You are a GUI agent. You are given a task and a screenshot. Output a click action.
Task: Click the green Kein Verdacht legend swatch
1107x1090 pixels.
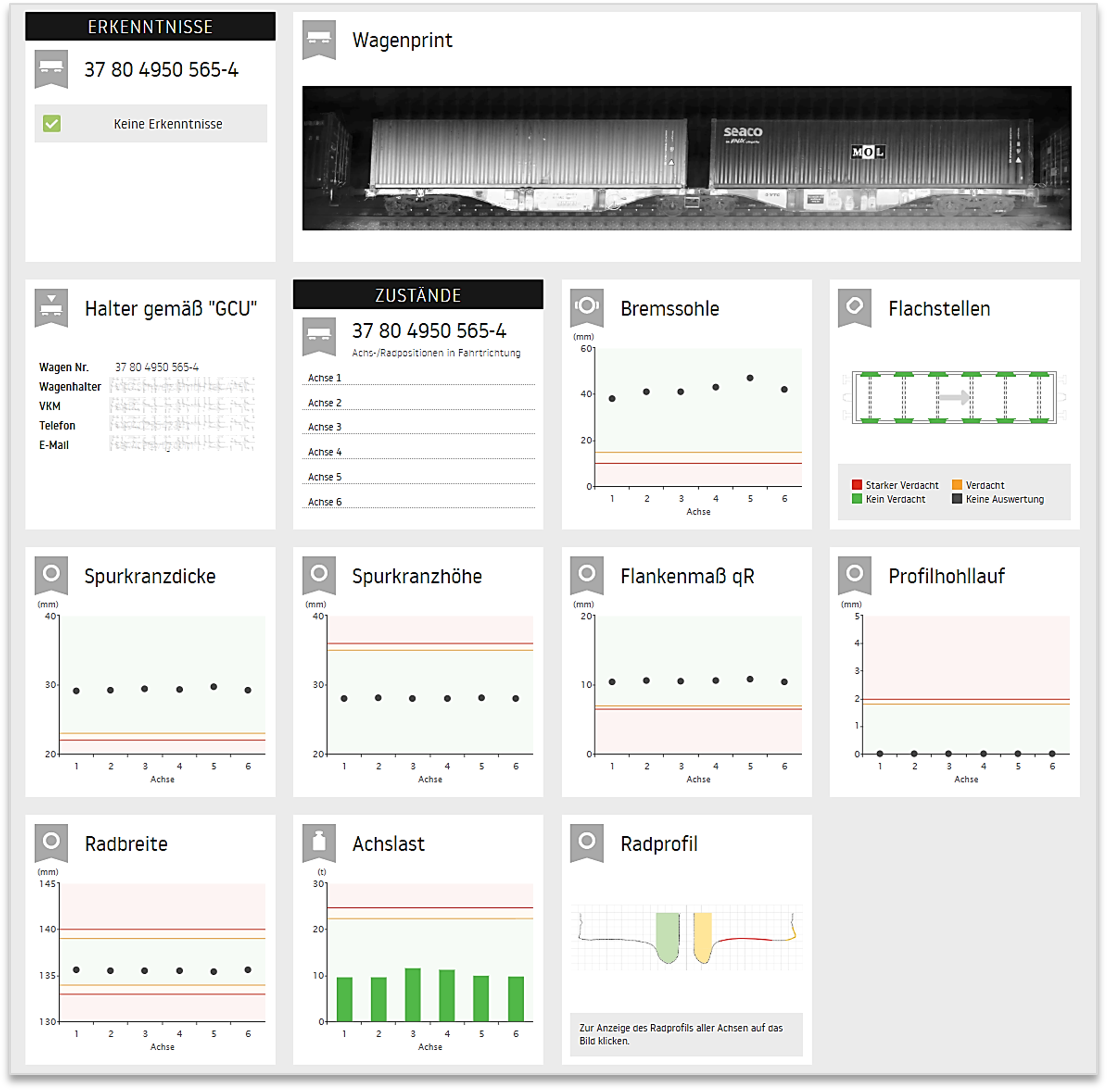coord(857,499)
